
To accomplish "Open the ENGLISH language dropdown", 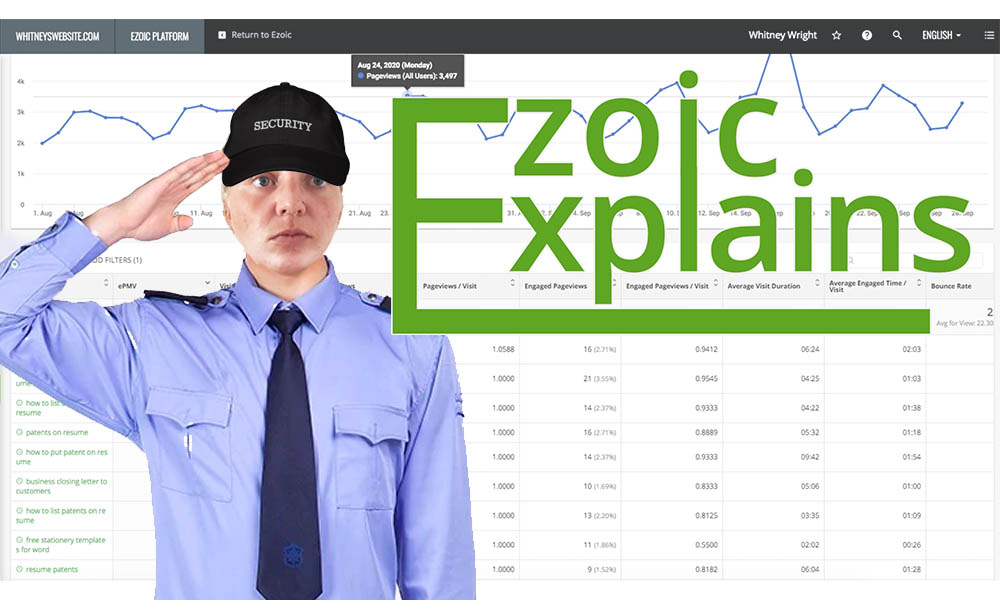I will (x=941, y=35).
